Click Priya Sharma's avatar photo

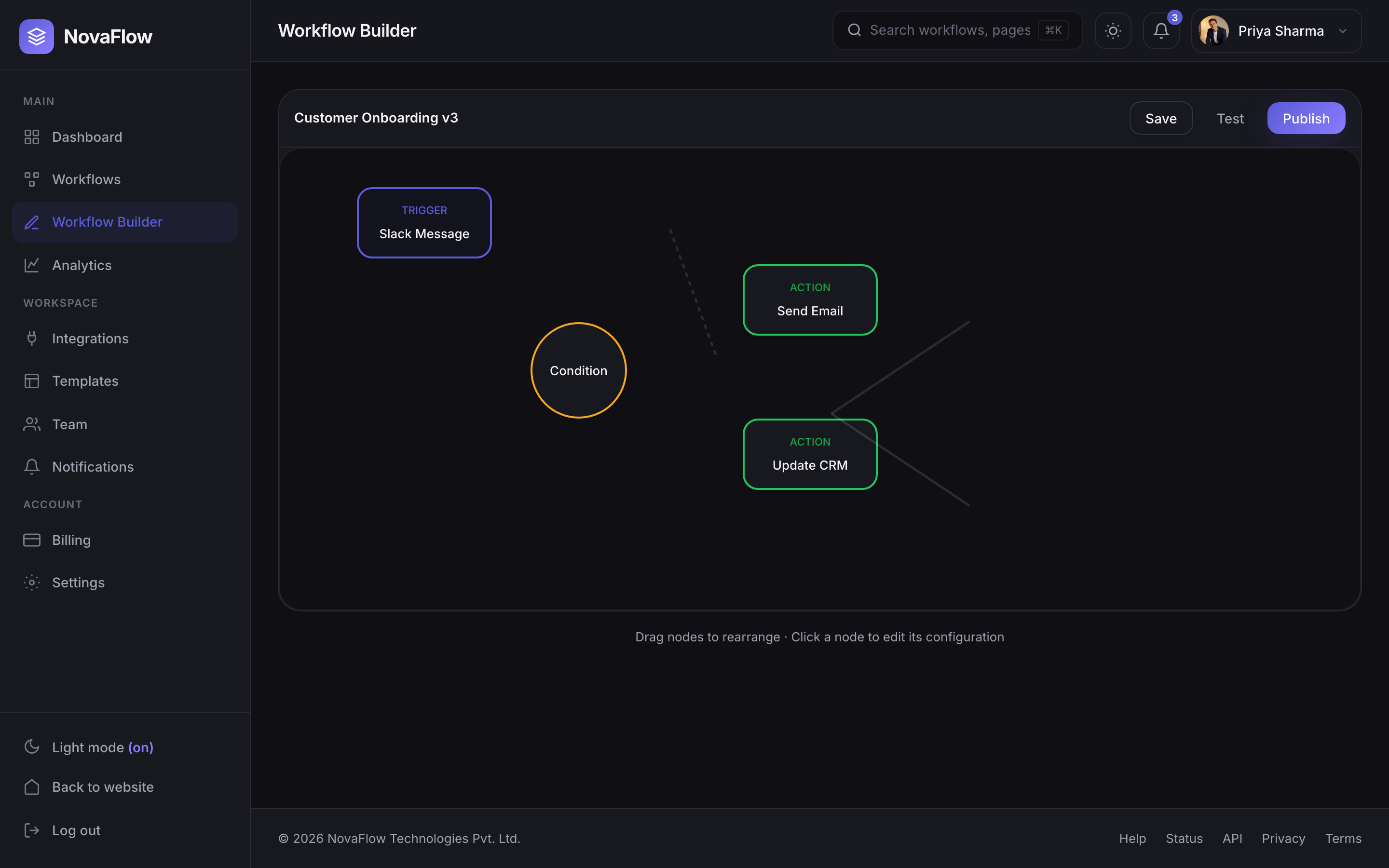point(1213,30)
